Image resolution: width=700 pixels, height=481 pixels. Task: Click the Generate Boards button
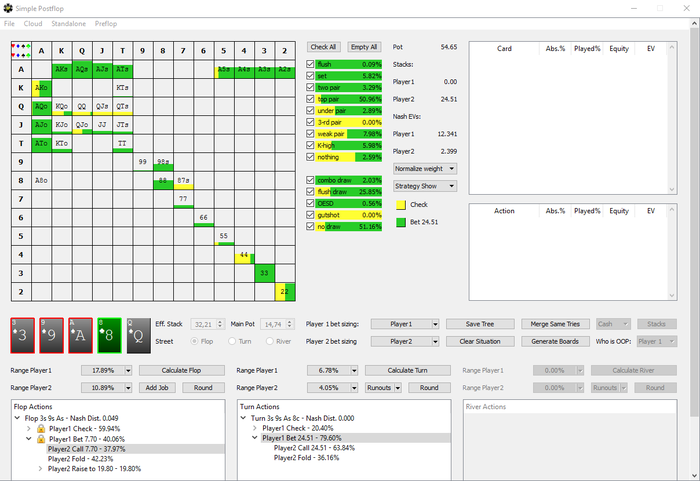555,342
